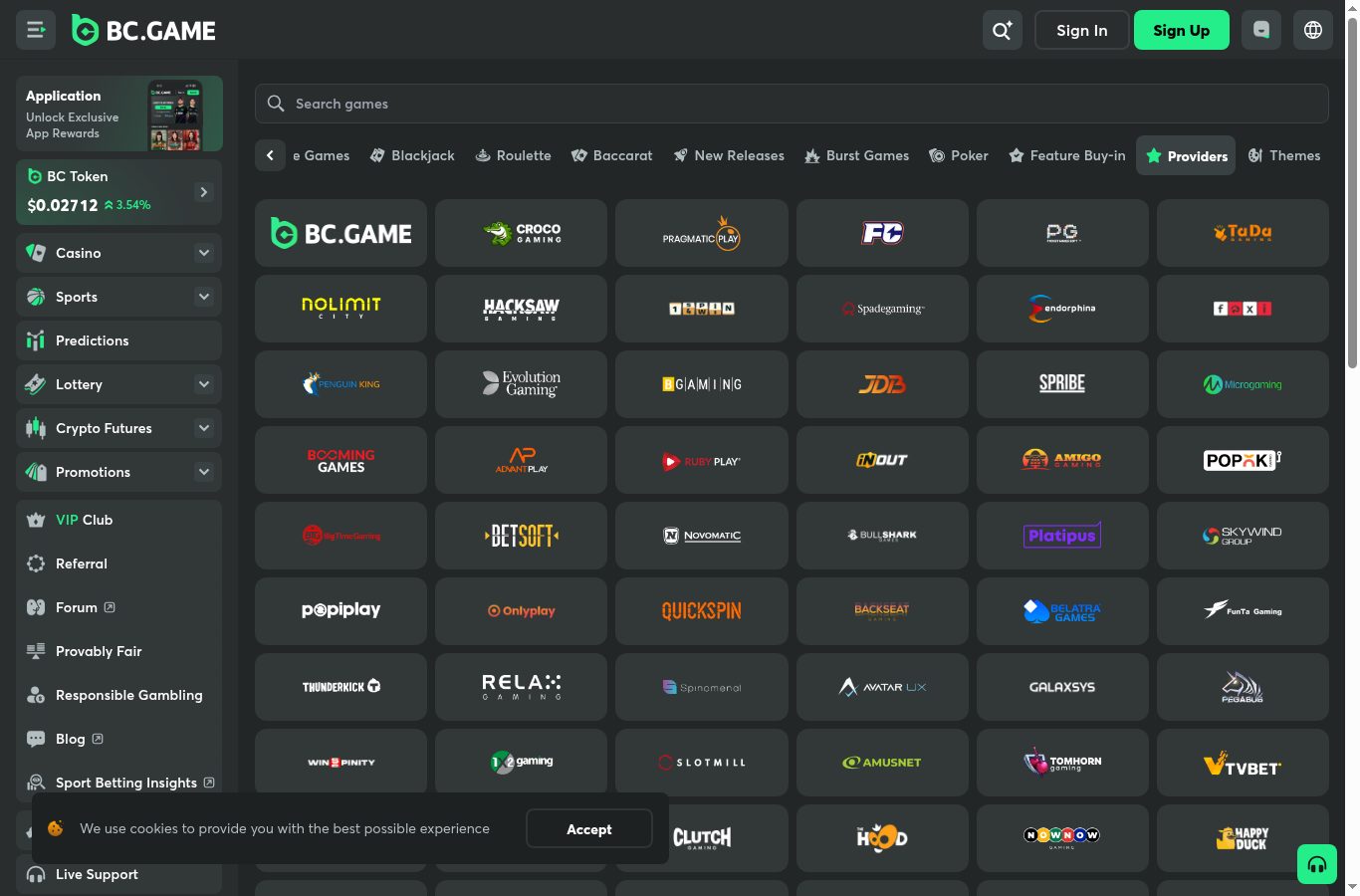Screen dimensions: 1360x896
Task: Open the FC provider tile
Action: (x=882, y=233)
